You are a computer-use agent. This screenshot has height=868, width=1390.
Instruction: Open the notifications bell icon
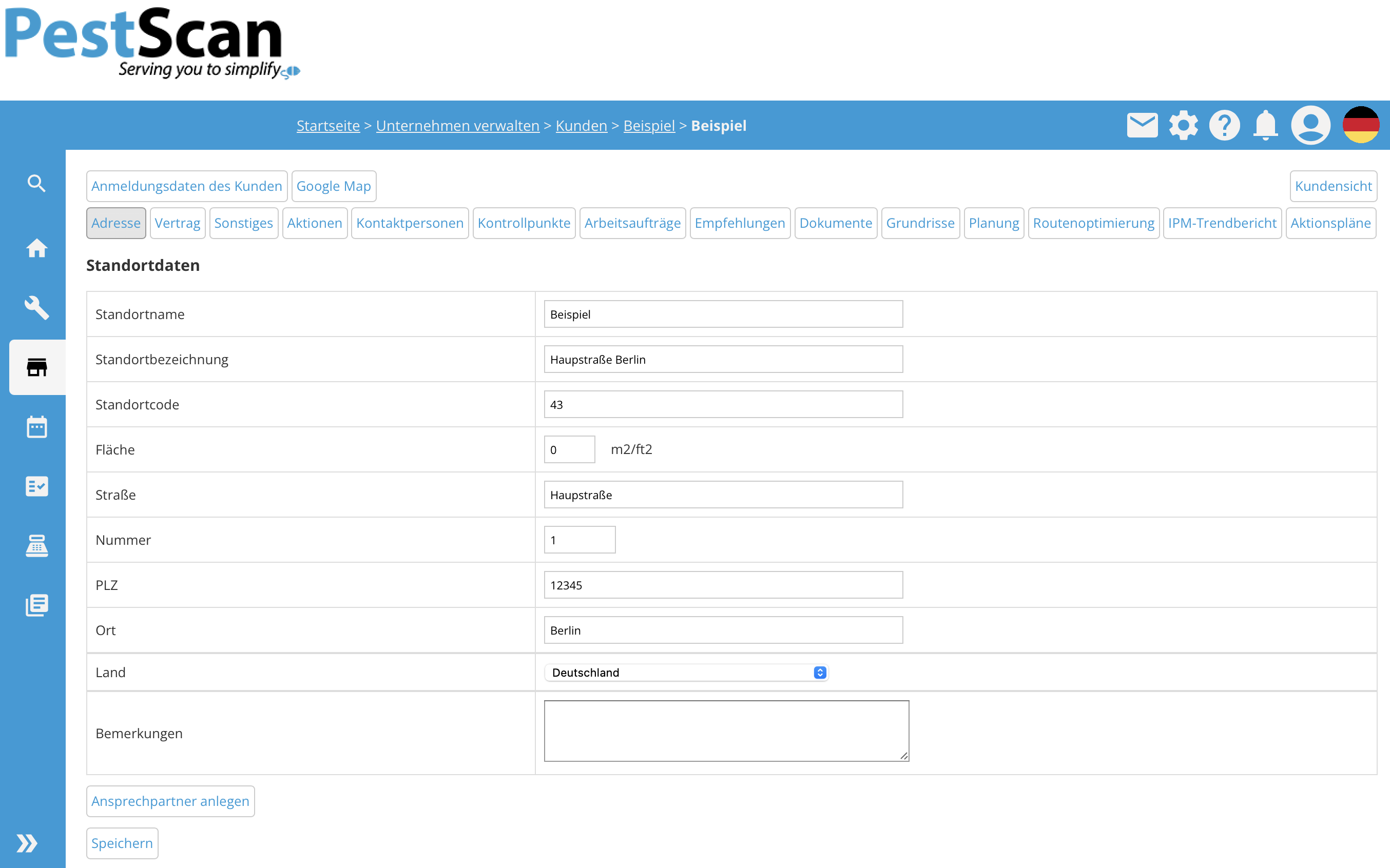point(1265,125)
